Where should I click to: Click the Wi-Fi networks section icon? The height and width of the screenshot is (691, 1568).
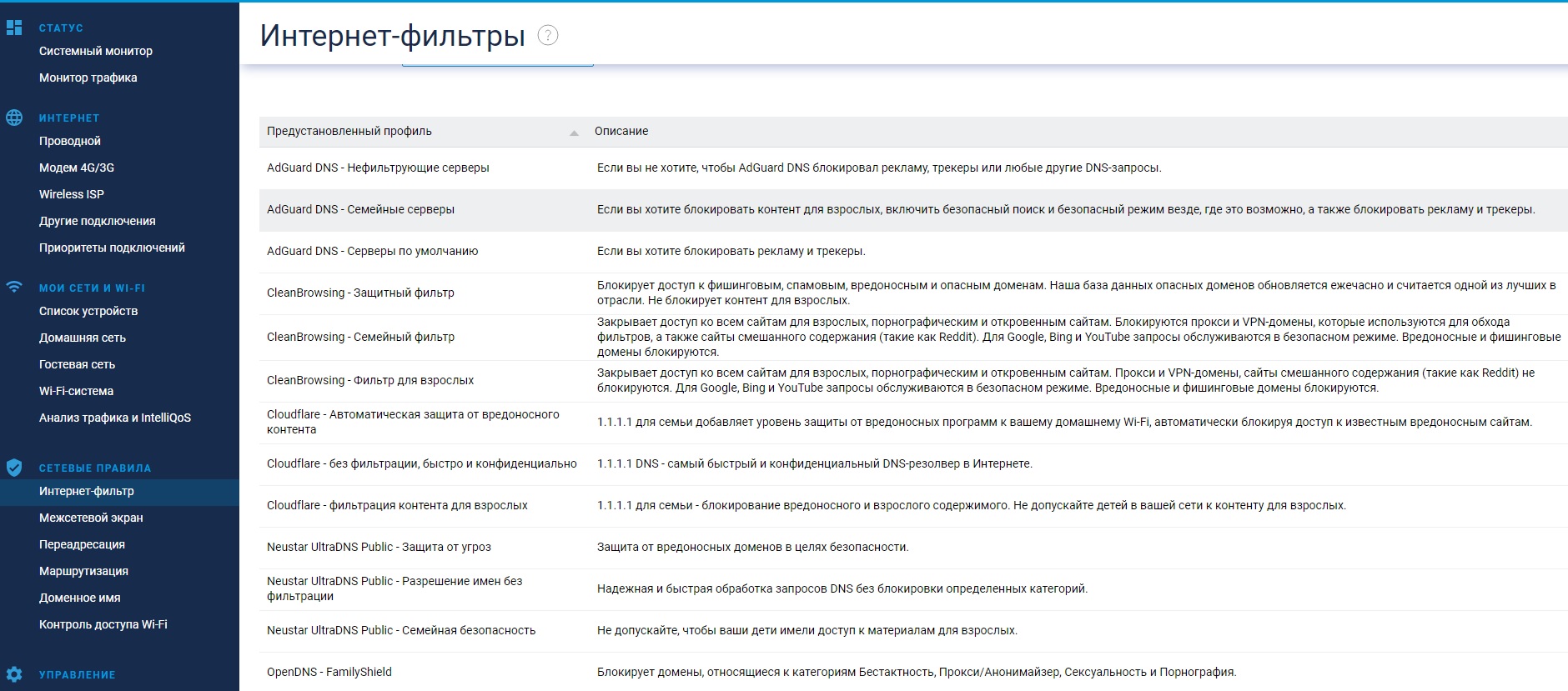pos(14,287)
